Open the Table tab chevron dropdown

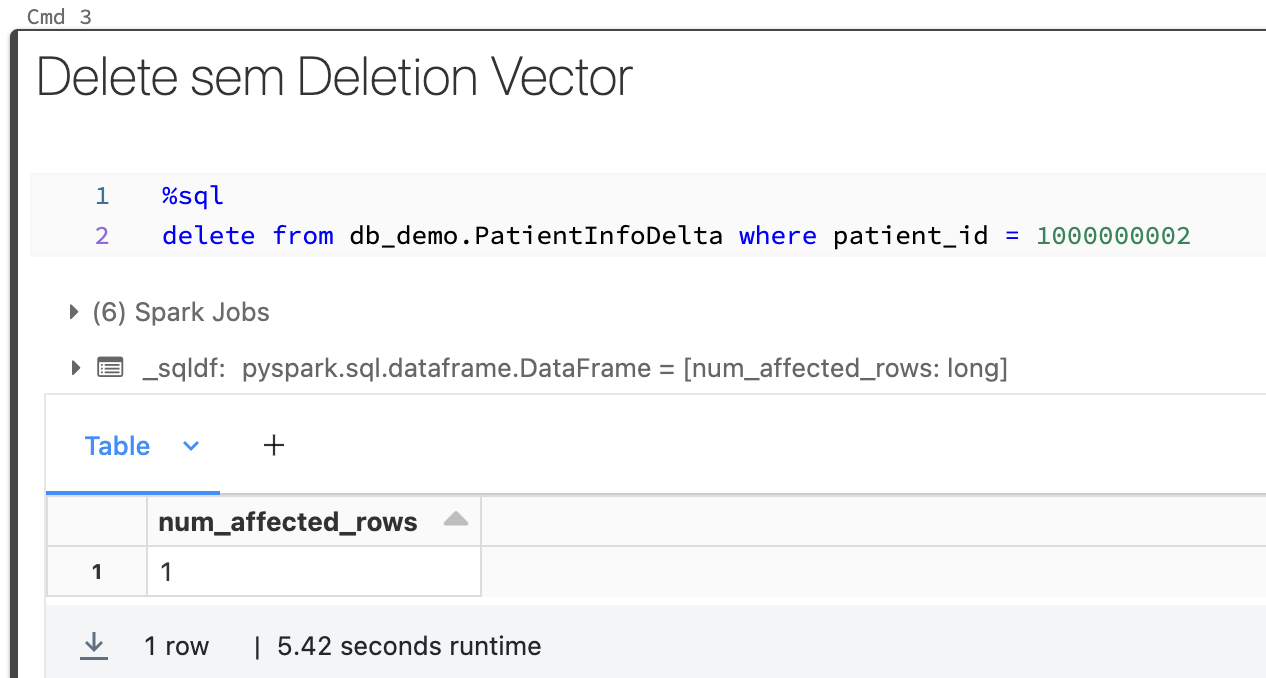[x=191, y=446]
